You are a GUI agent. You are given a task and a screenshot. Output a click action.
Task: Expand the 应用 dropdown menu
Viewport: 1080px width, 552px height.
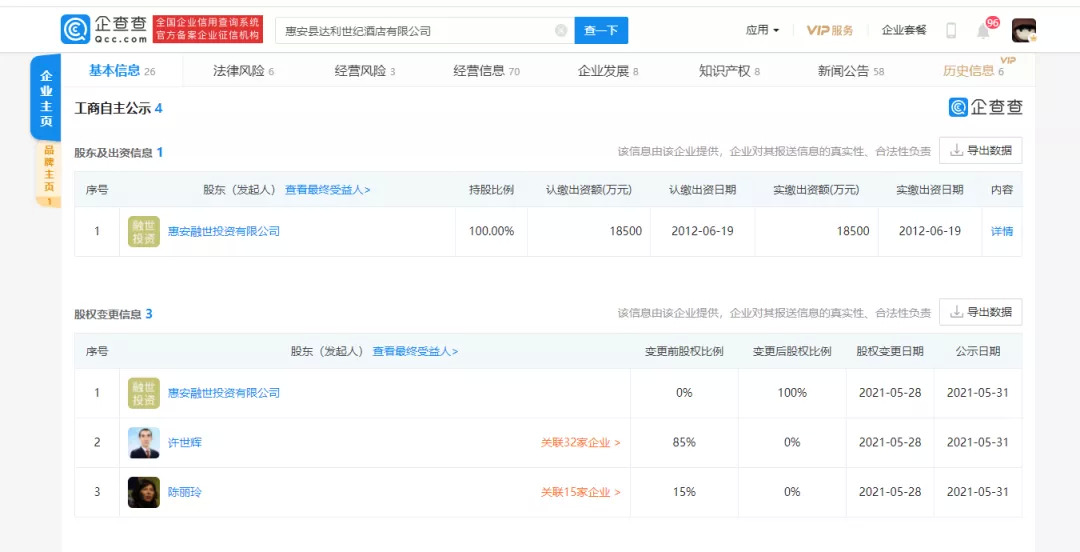tap(762, 31)
